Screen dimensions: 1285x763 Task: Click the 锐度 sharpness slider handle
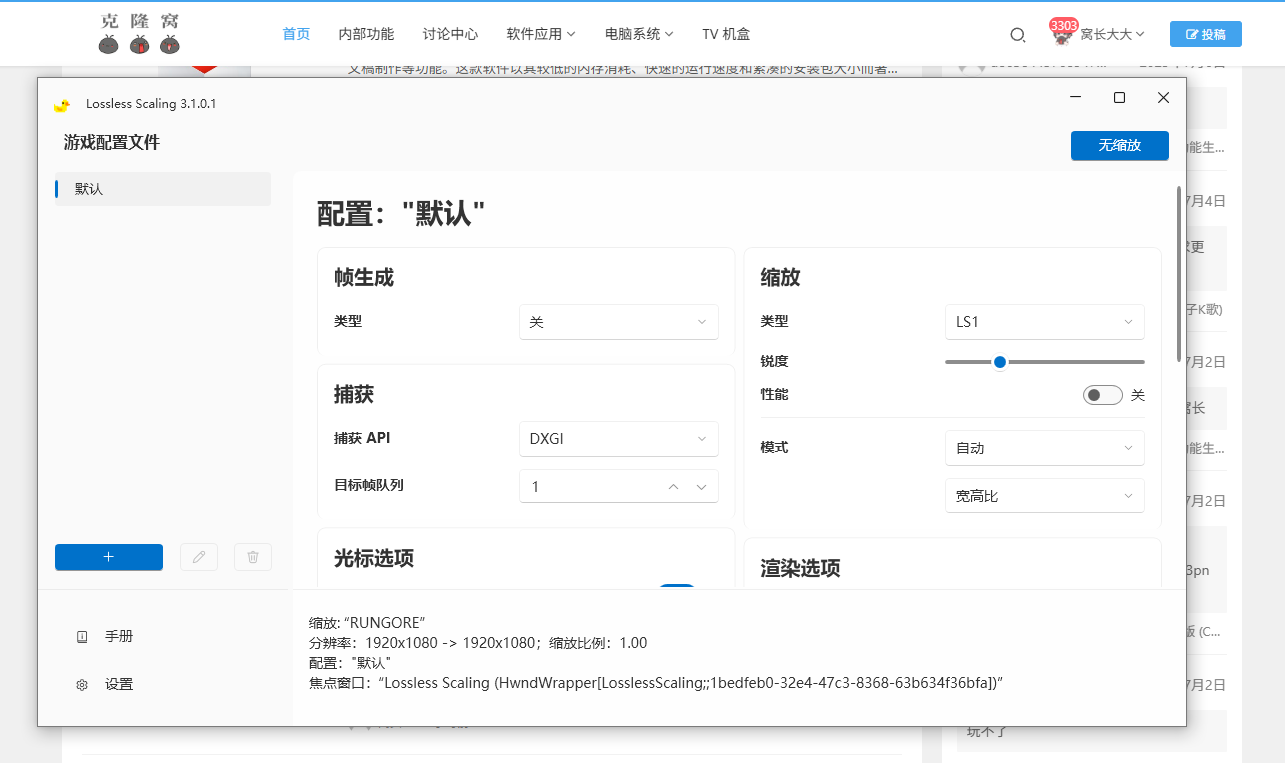point(999,362)
